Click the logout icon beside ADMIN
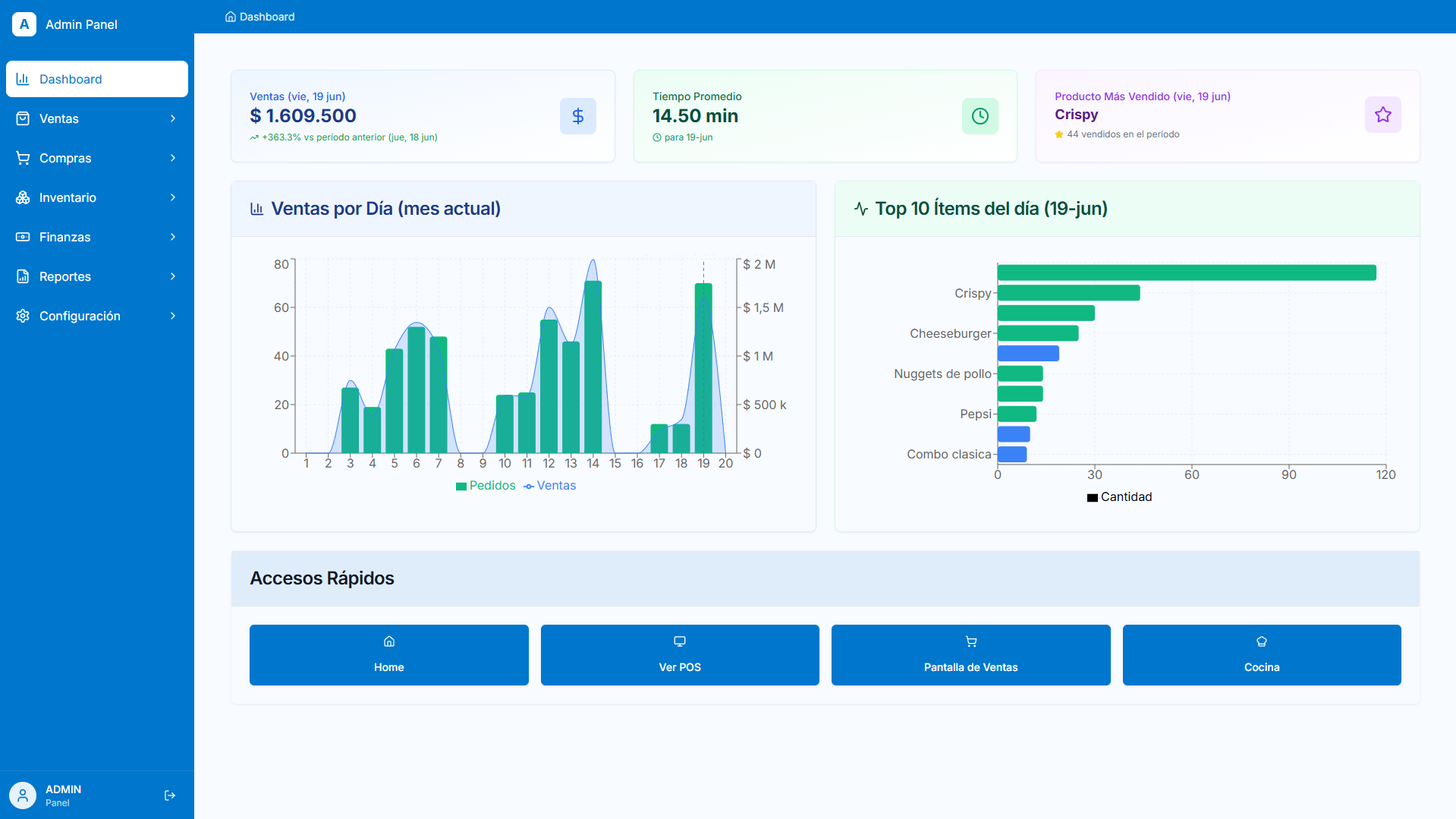Viewport: 1456px width, 819px height. coord(170,795)
